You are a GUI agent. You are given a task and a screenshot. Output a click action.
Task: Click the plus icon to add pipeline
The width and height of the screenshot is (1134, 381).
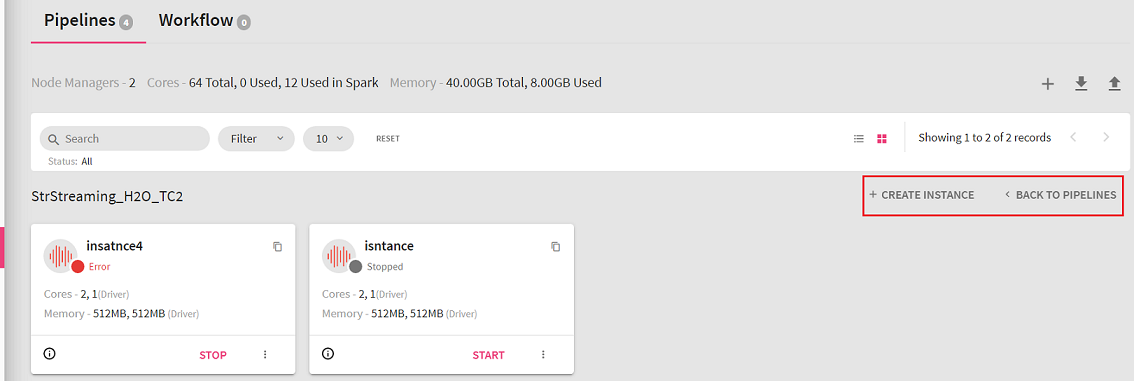(1047, 84)
